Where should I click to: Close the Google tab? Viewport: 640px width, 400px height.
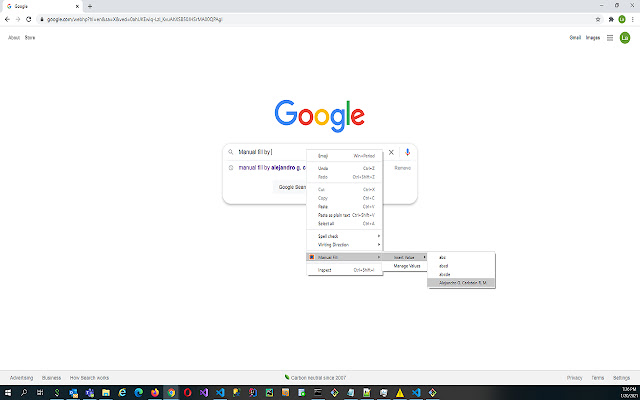(x=77, y=6)
